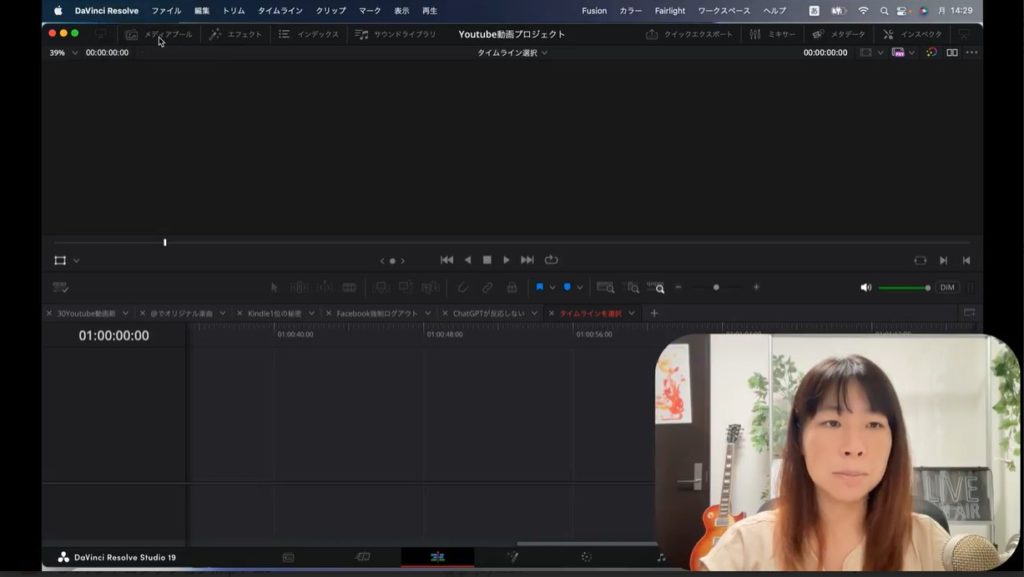Switch to the Kindle1位の秘密 timeline tab
The height and width of the screenshot is (577, 1024).
point(274,313)
